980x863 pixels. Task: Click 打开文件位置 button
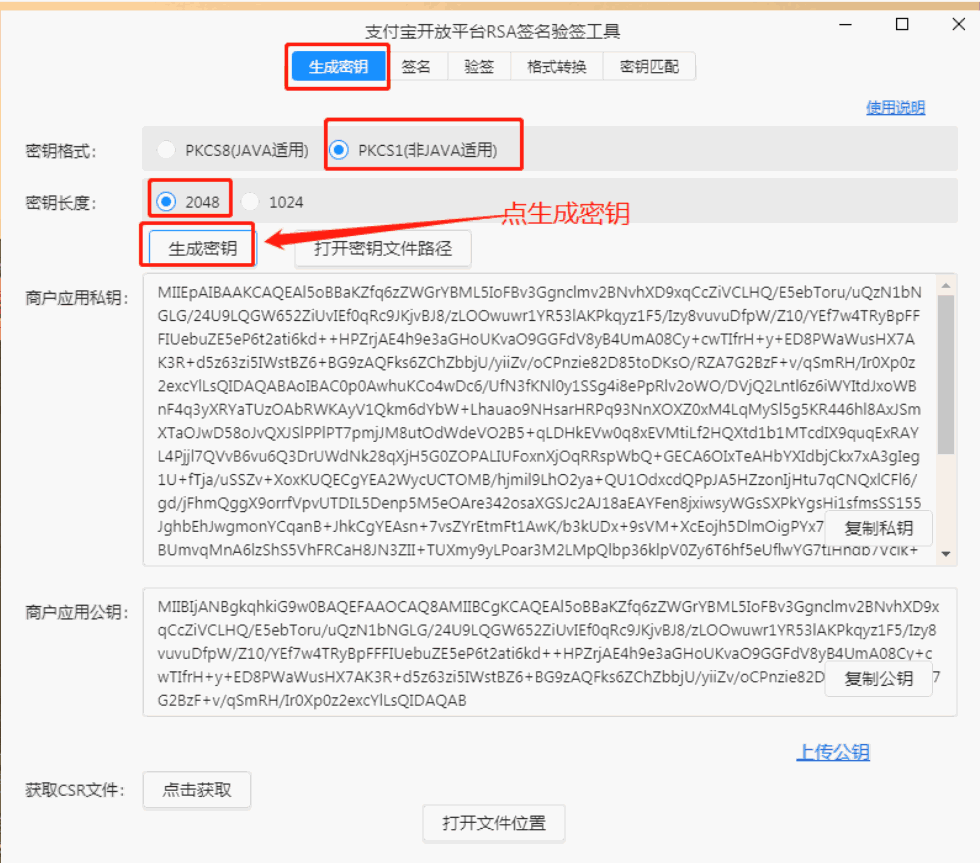[x=494, y=823]
